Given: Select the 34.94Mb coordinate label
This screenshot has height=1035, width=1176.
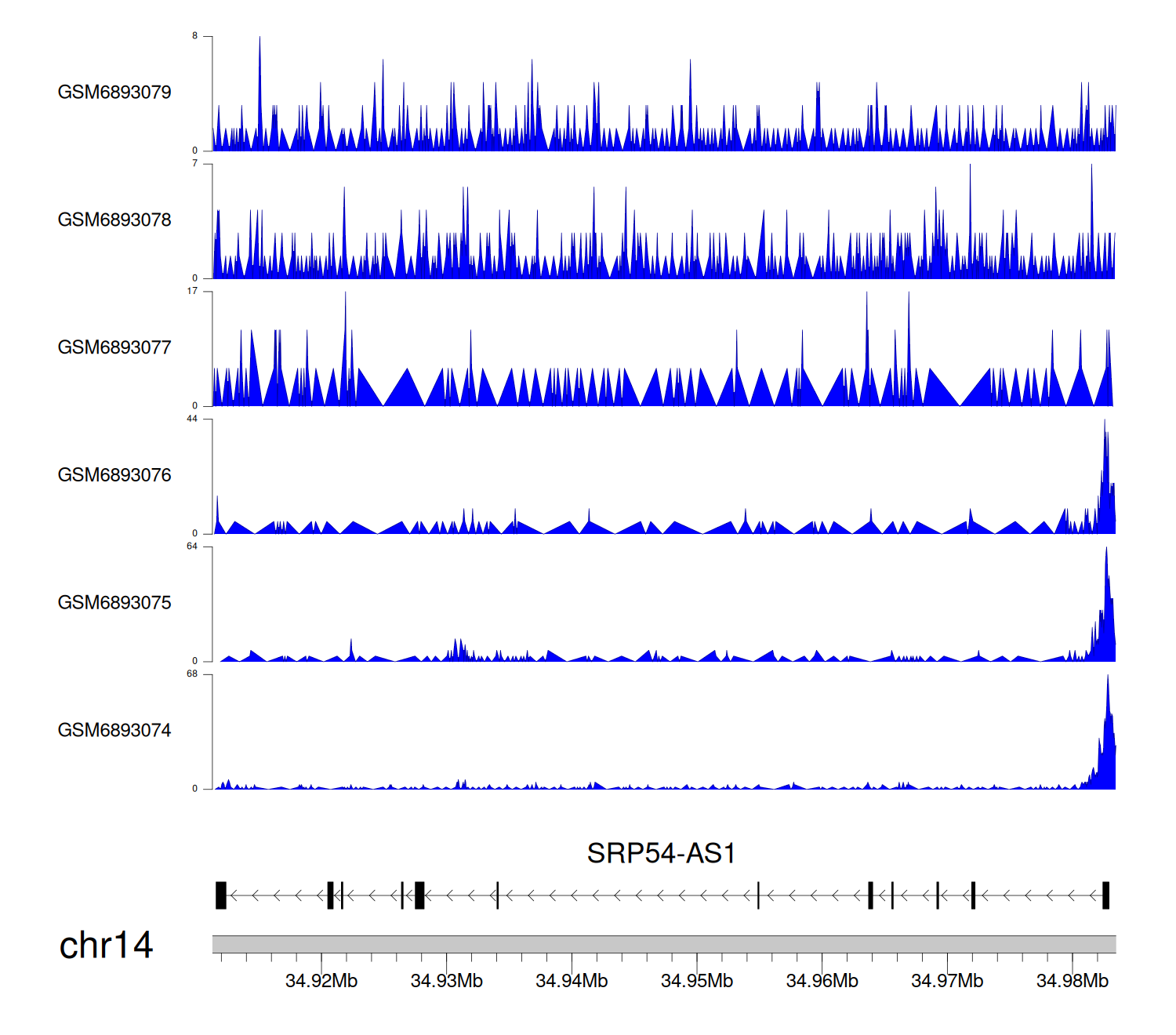Looking at the screenshot, I should point(572,981).
